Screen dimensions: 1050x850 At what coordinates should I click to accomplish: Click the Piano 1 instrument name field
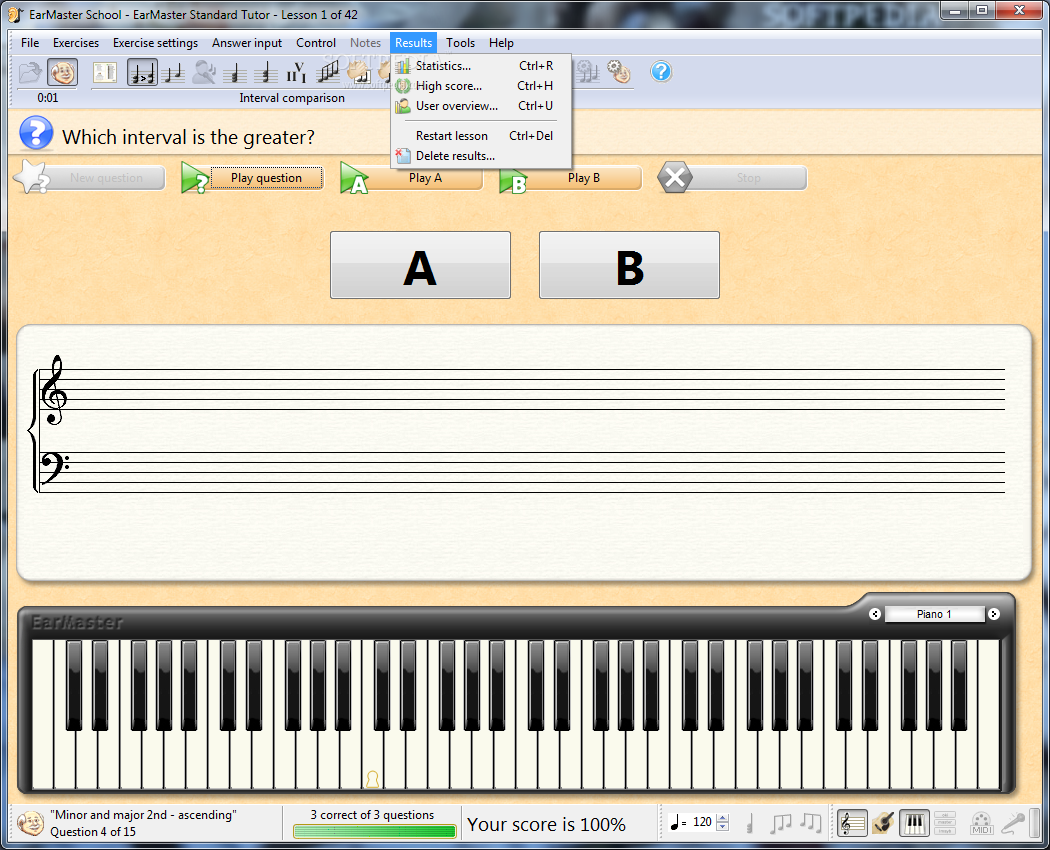pos(934,614)
